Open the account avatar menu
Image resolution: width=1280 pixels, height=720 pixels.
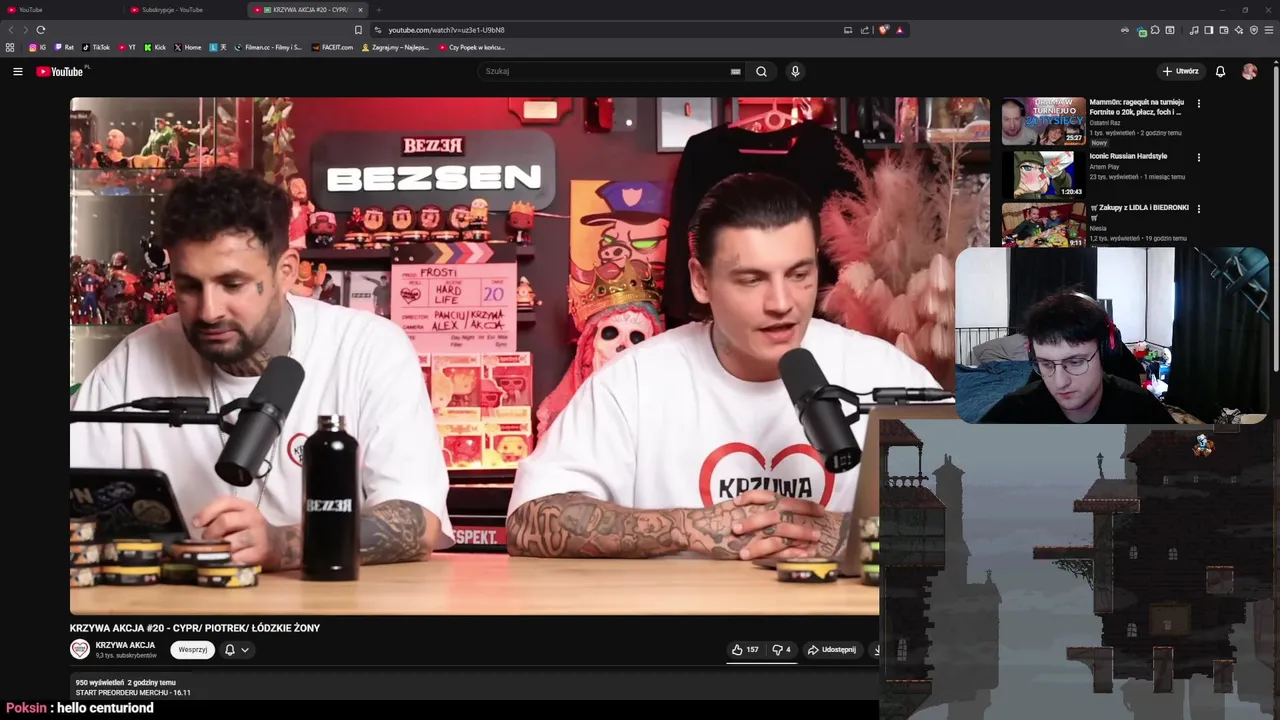coord(1249,71)
